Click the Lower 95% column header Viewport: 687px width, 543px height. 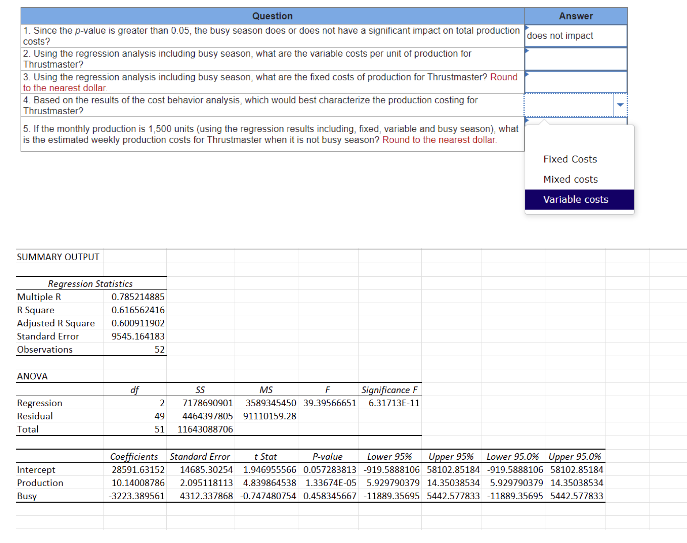click(390, 457)
